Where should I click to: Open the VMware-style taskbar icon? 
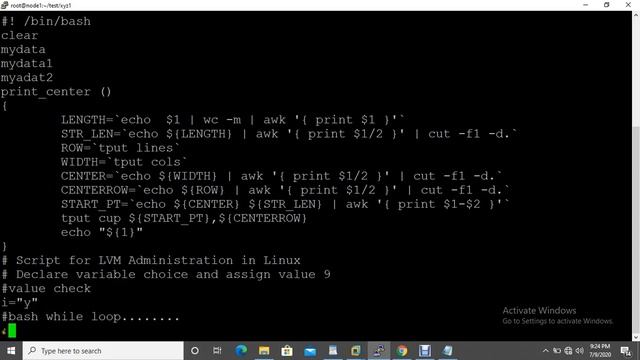356,351
